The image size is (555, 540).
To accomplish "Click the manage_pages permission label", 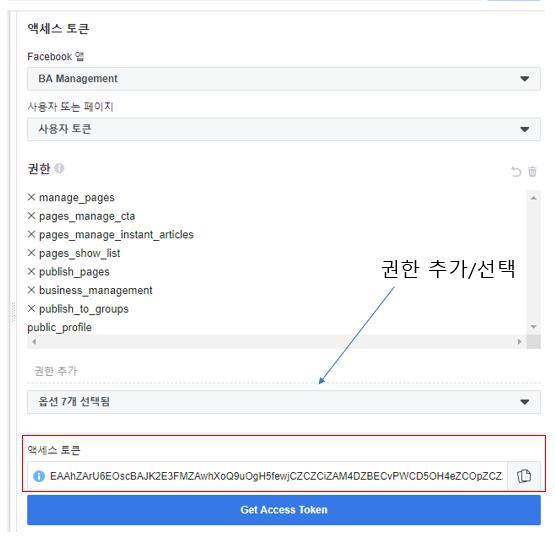I will pyautogui.click(x=77, y=198).
